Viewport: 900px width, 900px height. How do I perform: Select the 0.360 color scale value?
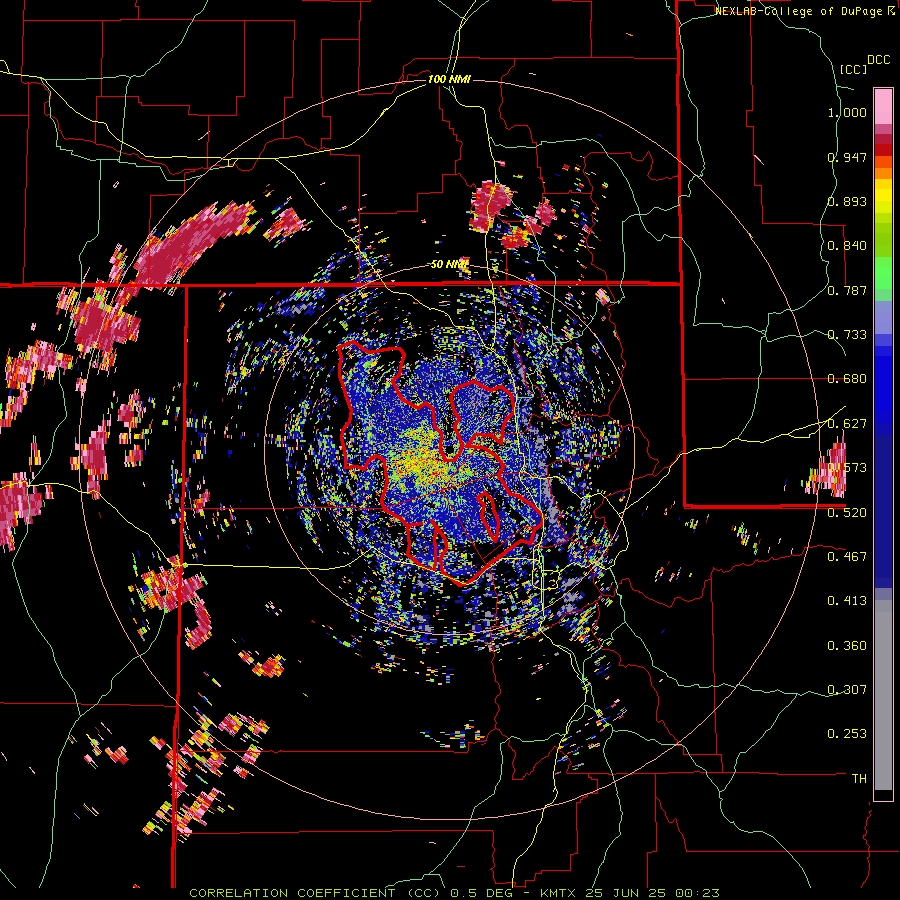[x=847, y=645]
